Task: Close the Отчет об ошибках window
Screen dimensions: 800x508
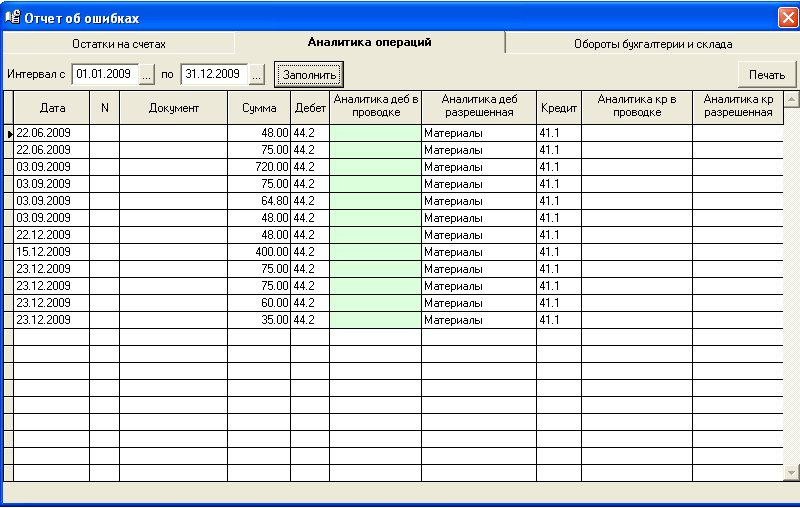Action: pyautogui.click(x=787, y=18)
